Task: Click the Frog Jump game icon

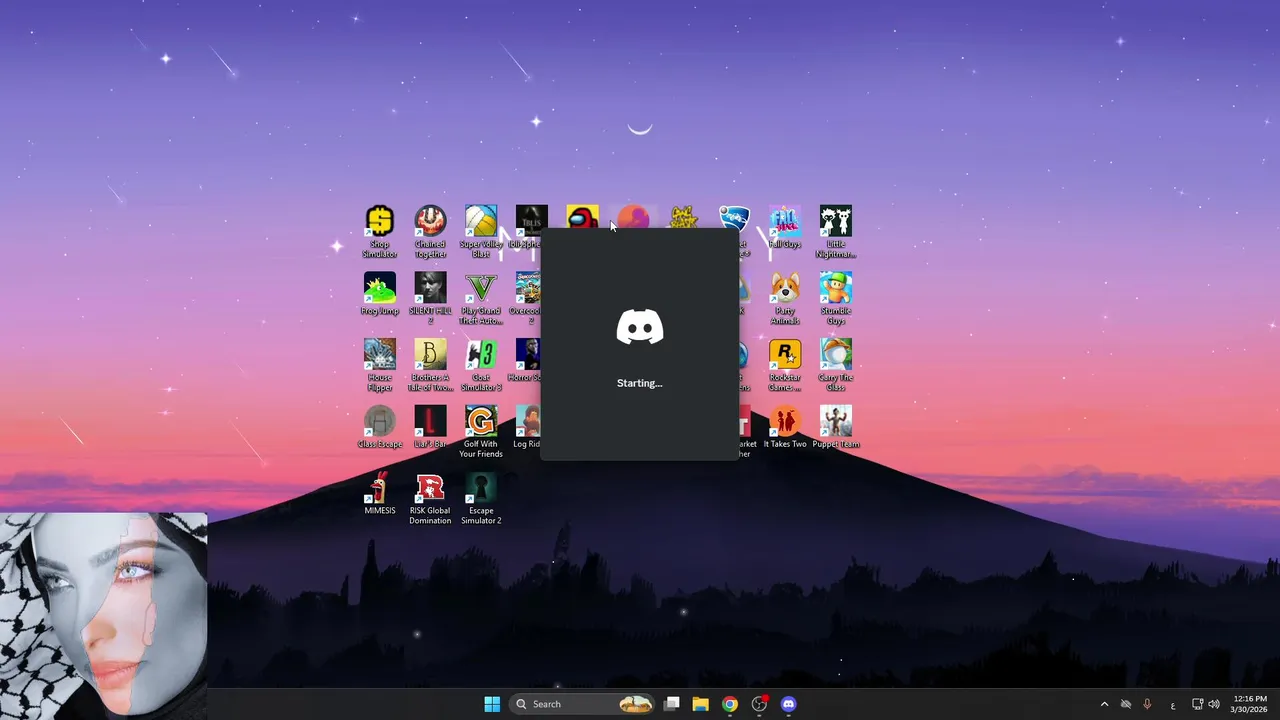Action: tap(379, 294)
